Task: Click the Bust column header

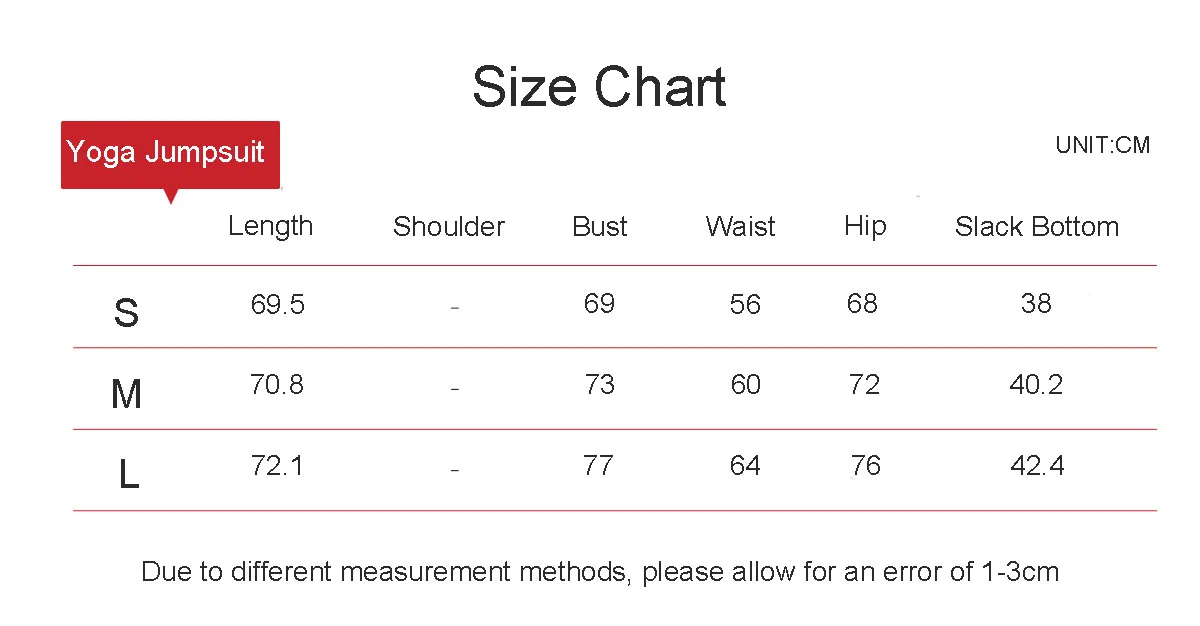Action: pos(600,227)
